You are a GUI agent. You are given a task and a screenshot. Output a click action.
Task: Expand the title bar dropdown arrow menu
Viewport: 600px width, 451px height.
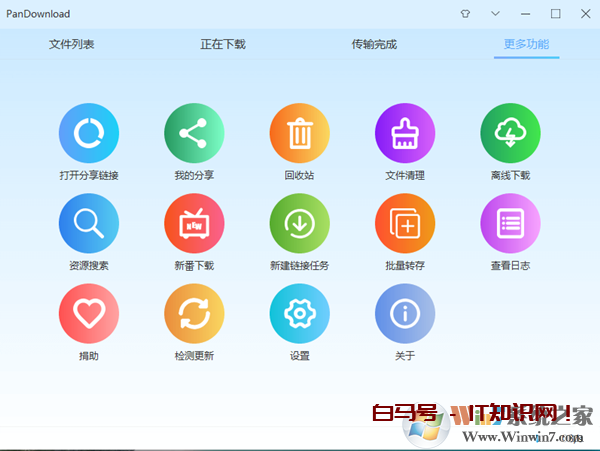(x=495, y=14)
